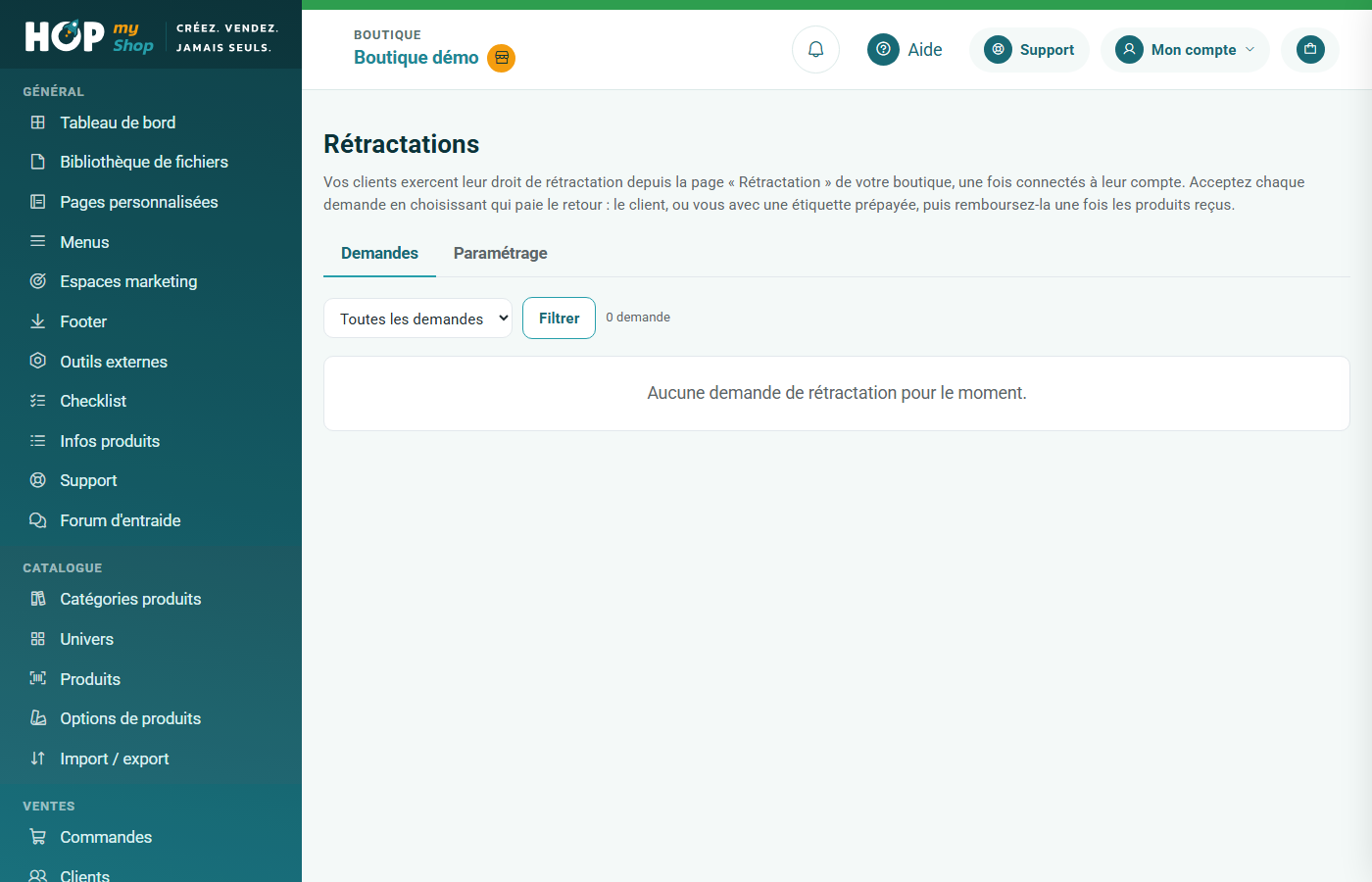1372x882 pixels.
Task: Click the Commandes cart icon
Action: [38, 837]
